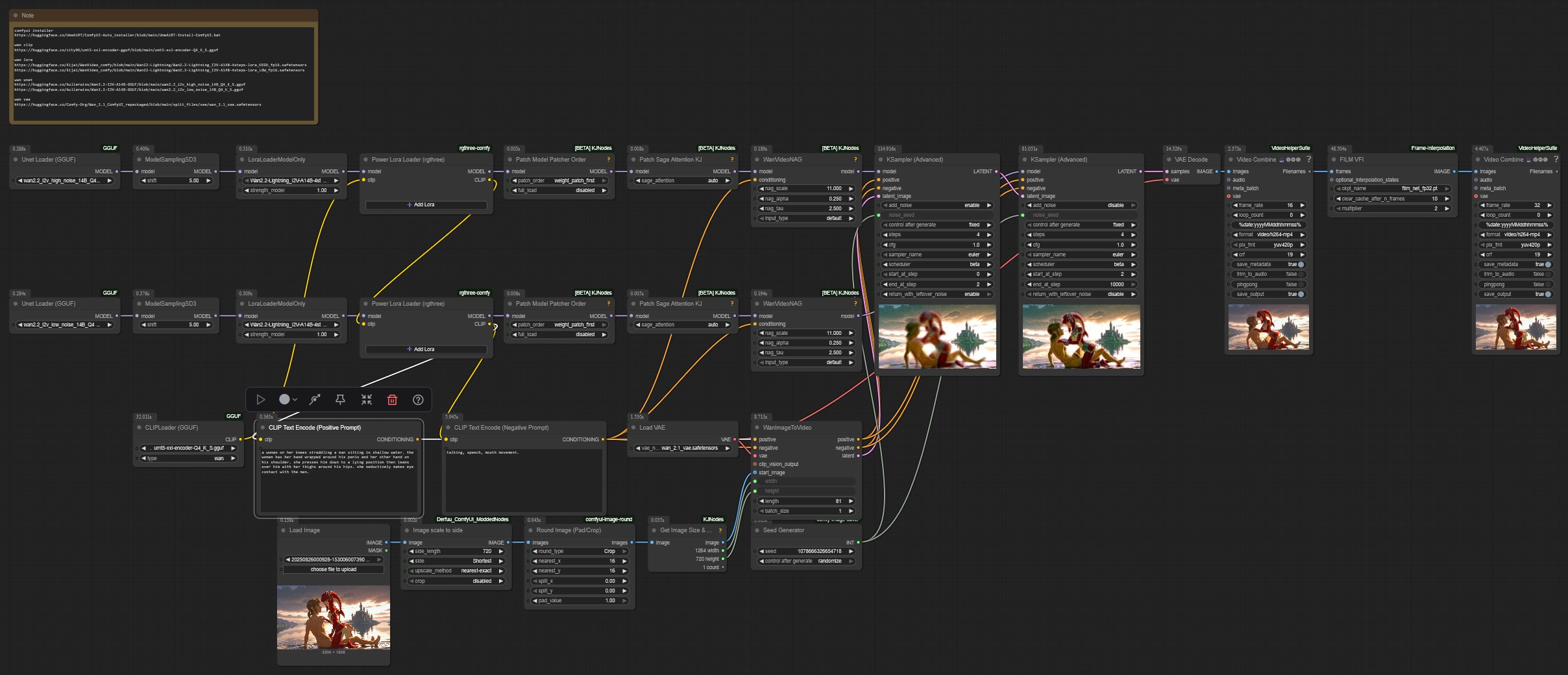
Task: Open umt5-xxl-encoder clip name dropdown
Action: (x=188, y=448)
